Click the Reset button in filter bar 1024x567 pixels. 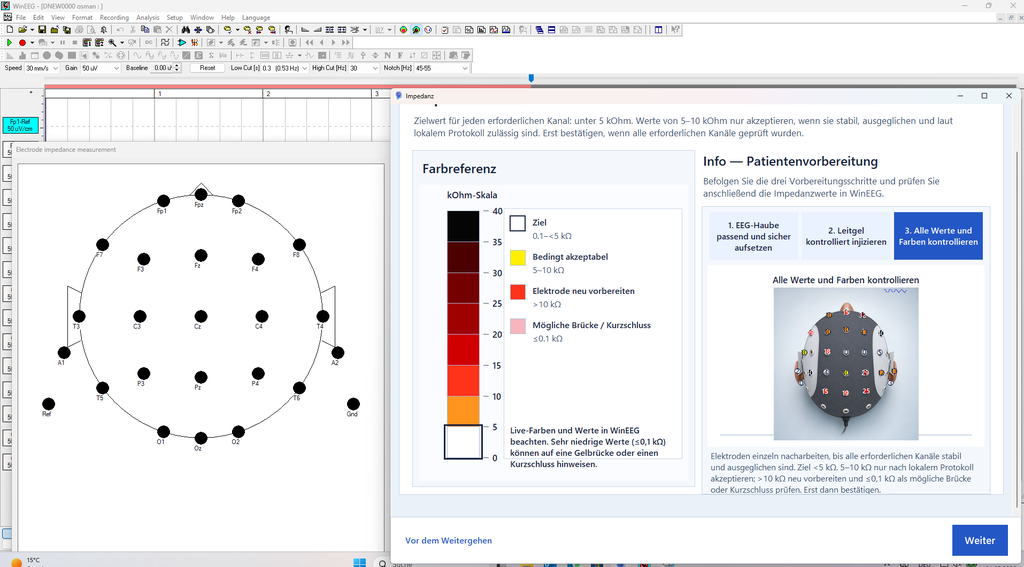(207, 68)
